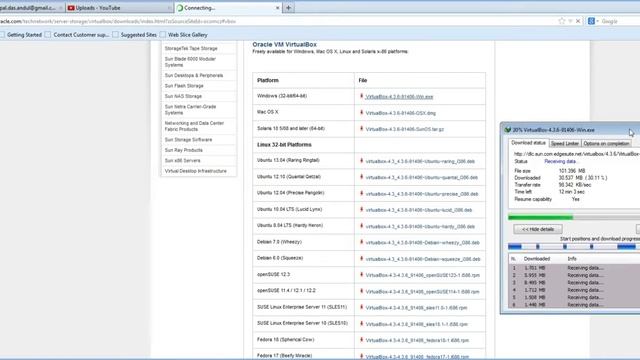Viewport: 640px width, 360px height.
Task: Open Sun Blade 6000 Modular Systems item
Action: tap(190, 62)
